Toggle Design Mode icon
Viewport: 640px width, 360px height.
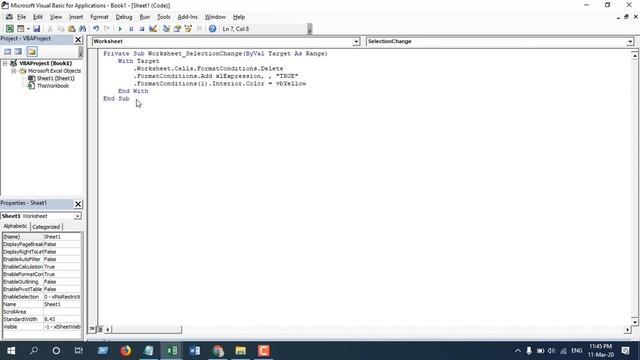click(x=153, y=29)
